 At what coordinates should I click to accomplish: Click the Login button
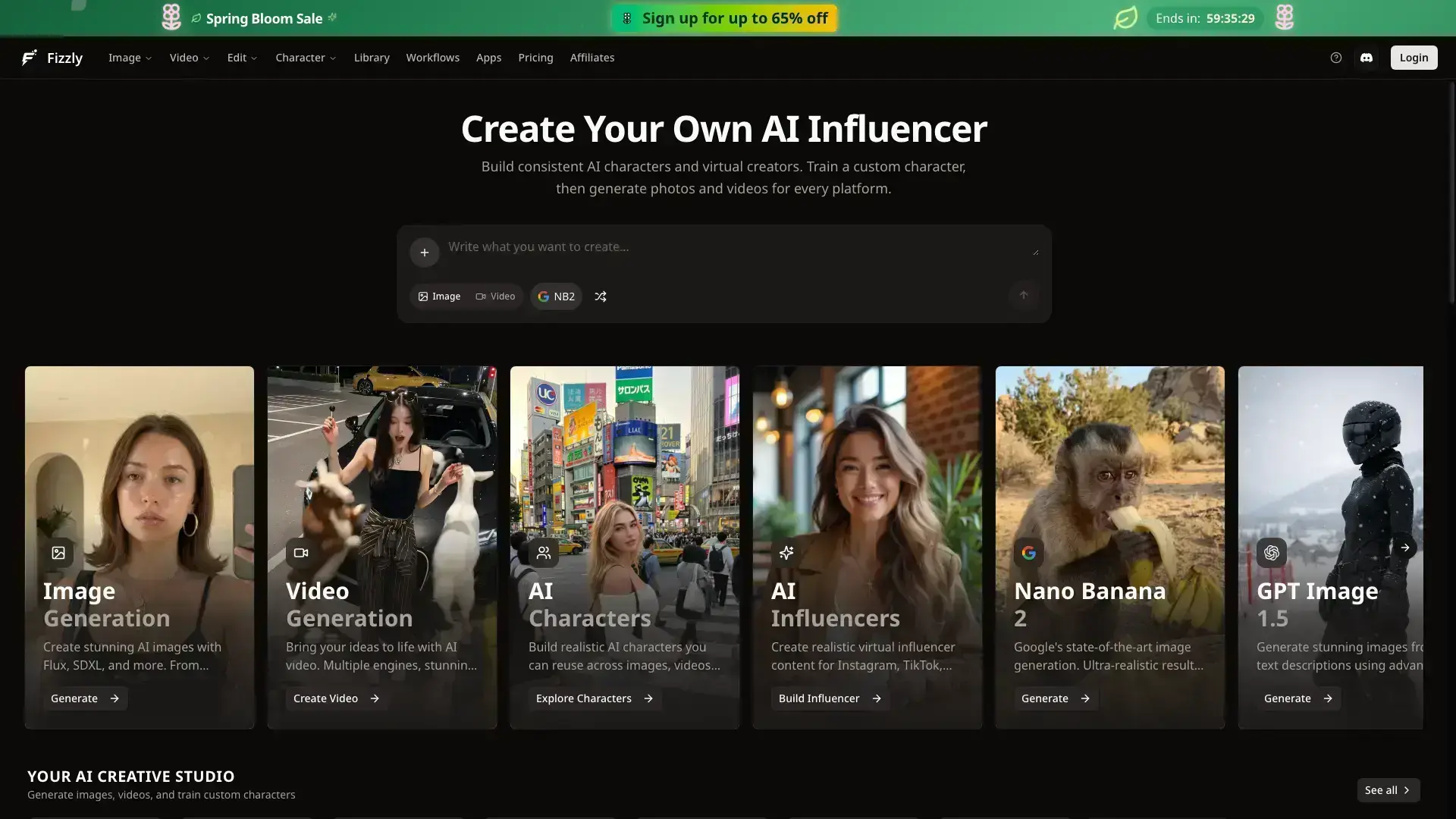tap(1414, 58)
